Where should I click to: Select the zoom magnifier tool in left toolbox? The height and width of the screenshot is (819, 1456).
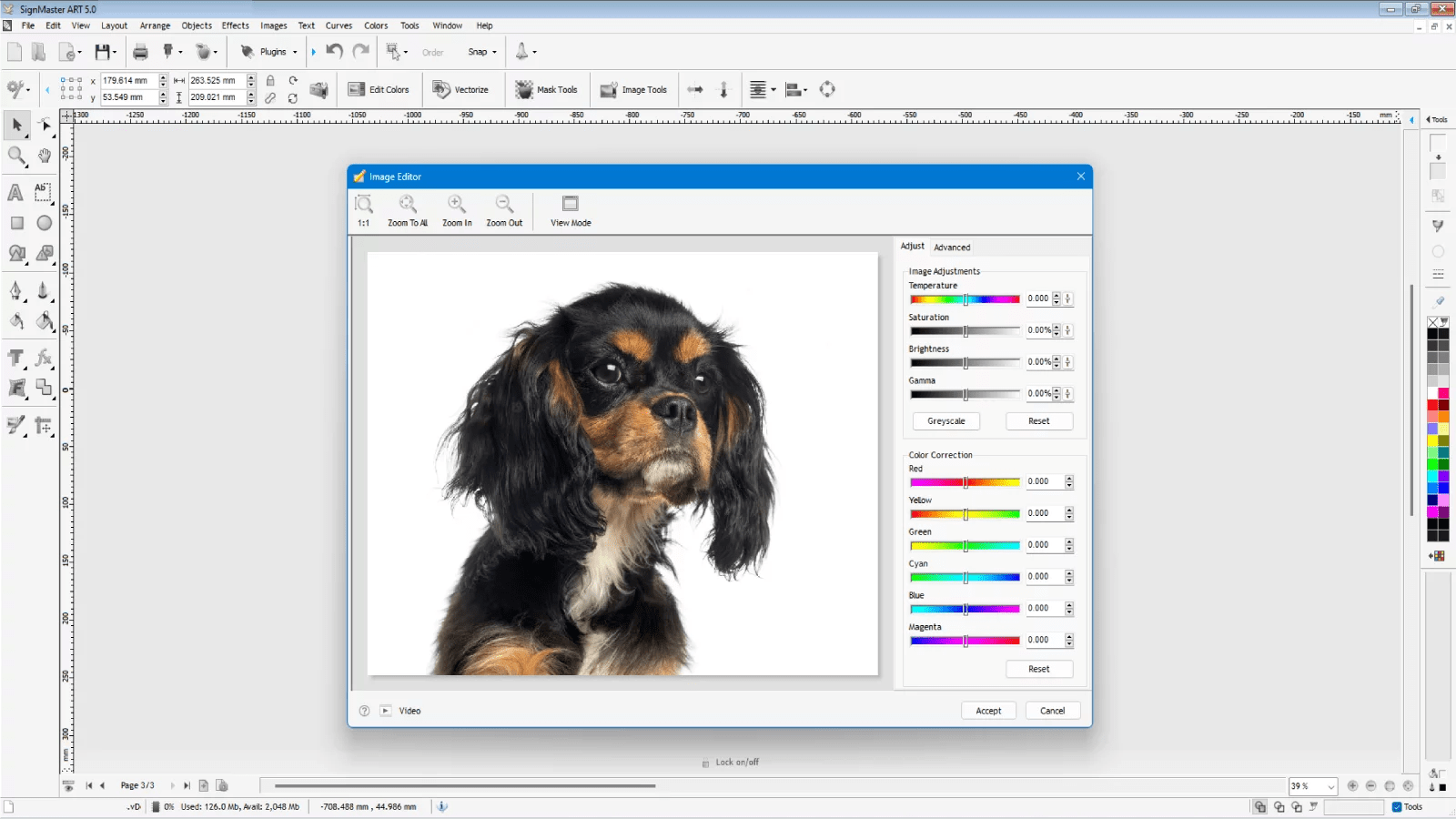pyautogui.click(x=16, y=156)
